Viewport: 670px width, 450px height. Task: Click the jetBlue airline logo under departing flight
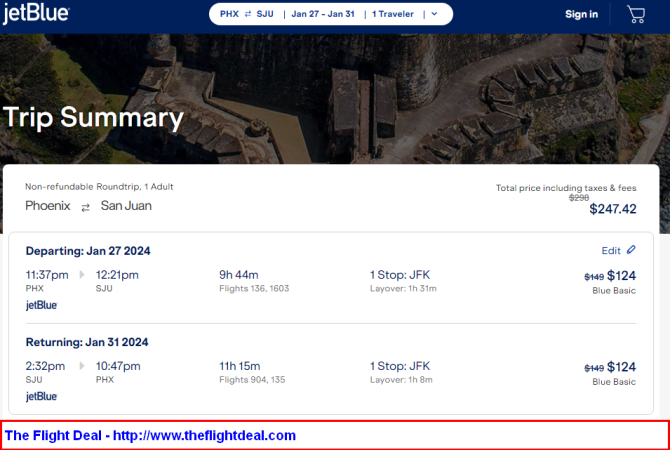pos(41,305)
